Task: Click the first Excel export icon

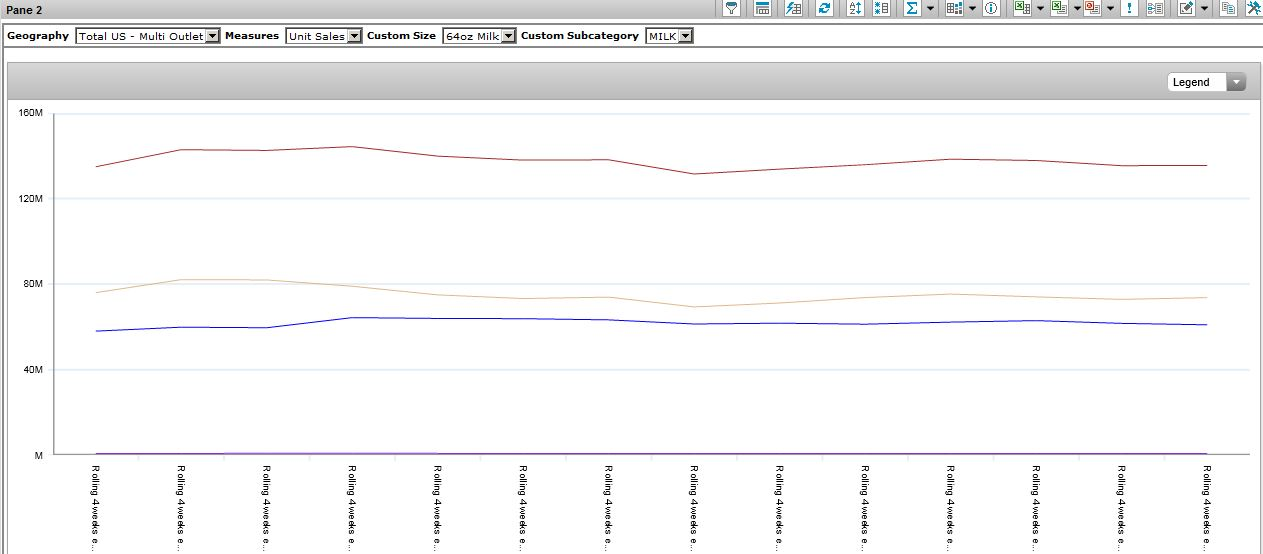Action: click(x=1021, y=8)
